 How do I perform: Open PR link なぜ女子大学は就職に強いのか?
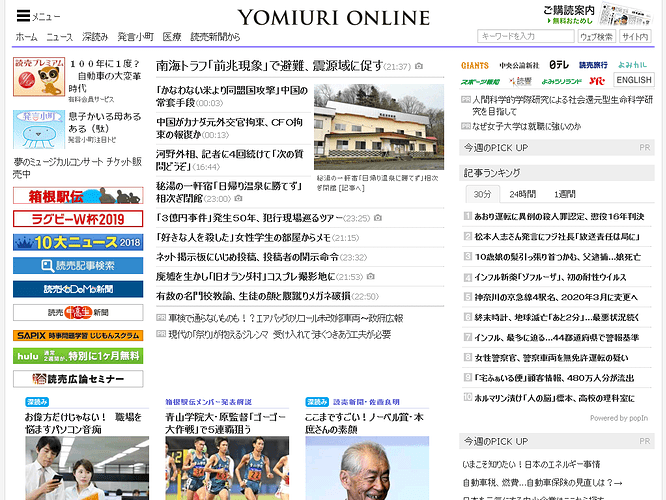click(x=527, y=126)
